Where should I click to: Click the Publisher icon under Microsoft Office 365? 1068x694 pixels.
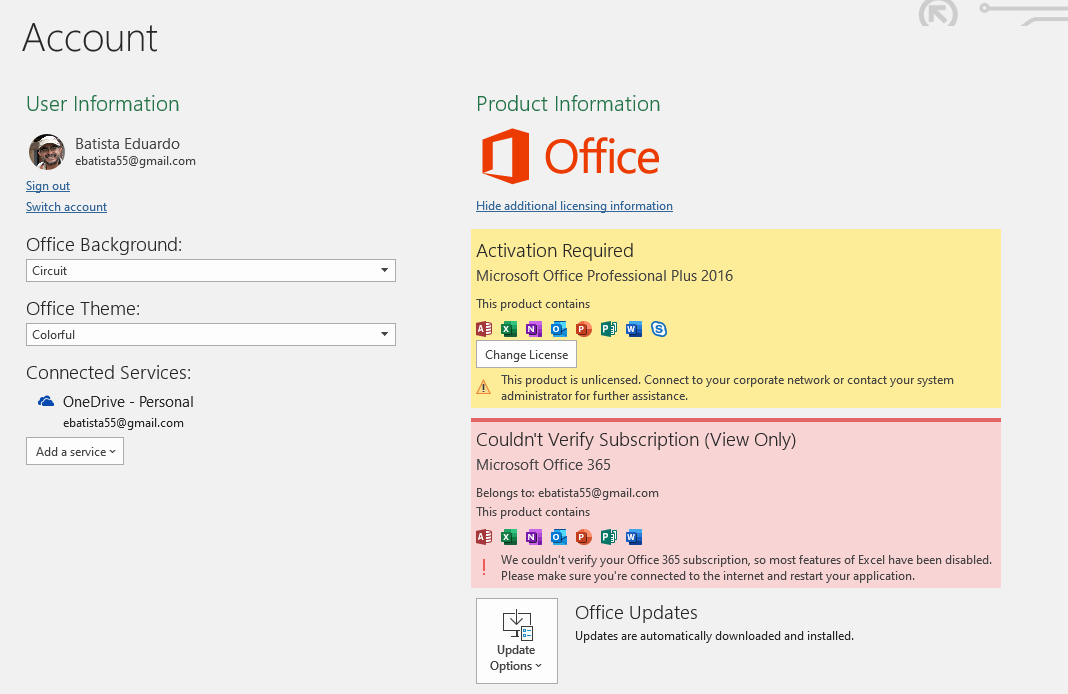click(x=609, y=537)
